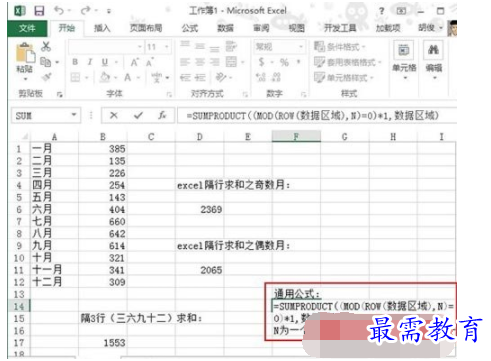Toggle Bold formatting

tap(75, 62)
